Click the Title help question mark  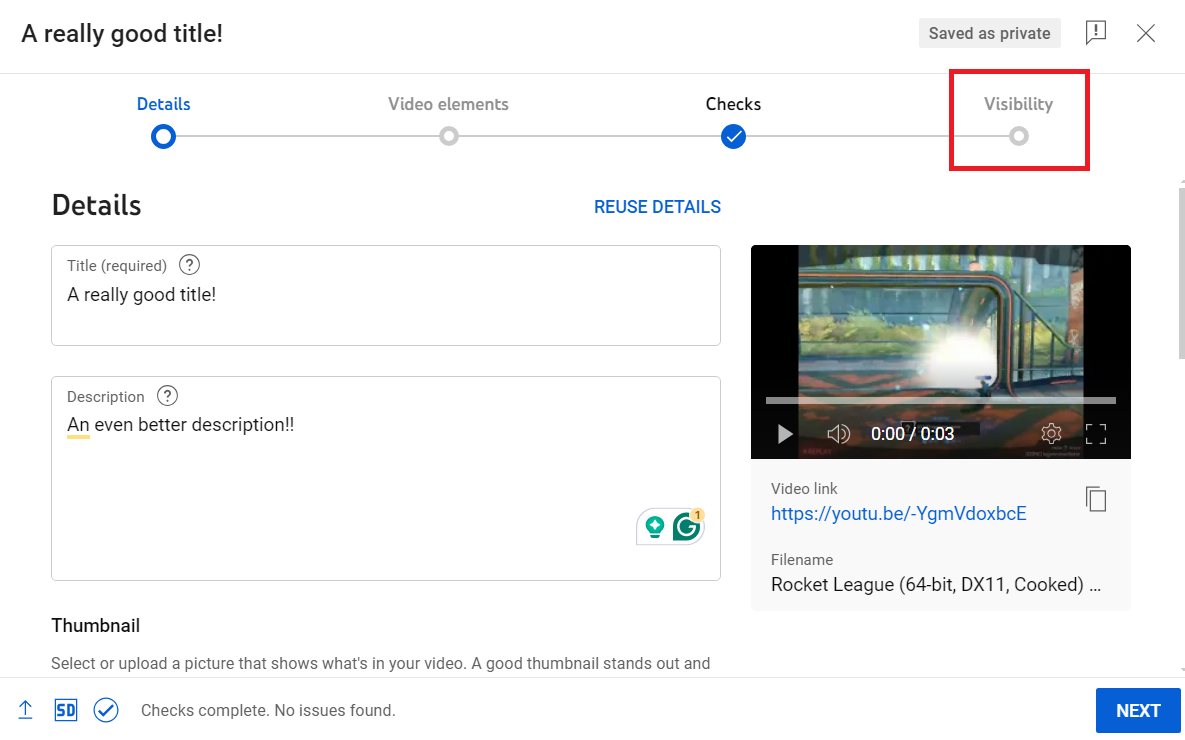(189, 264)
